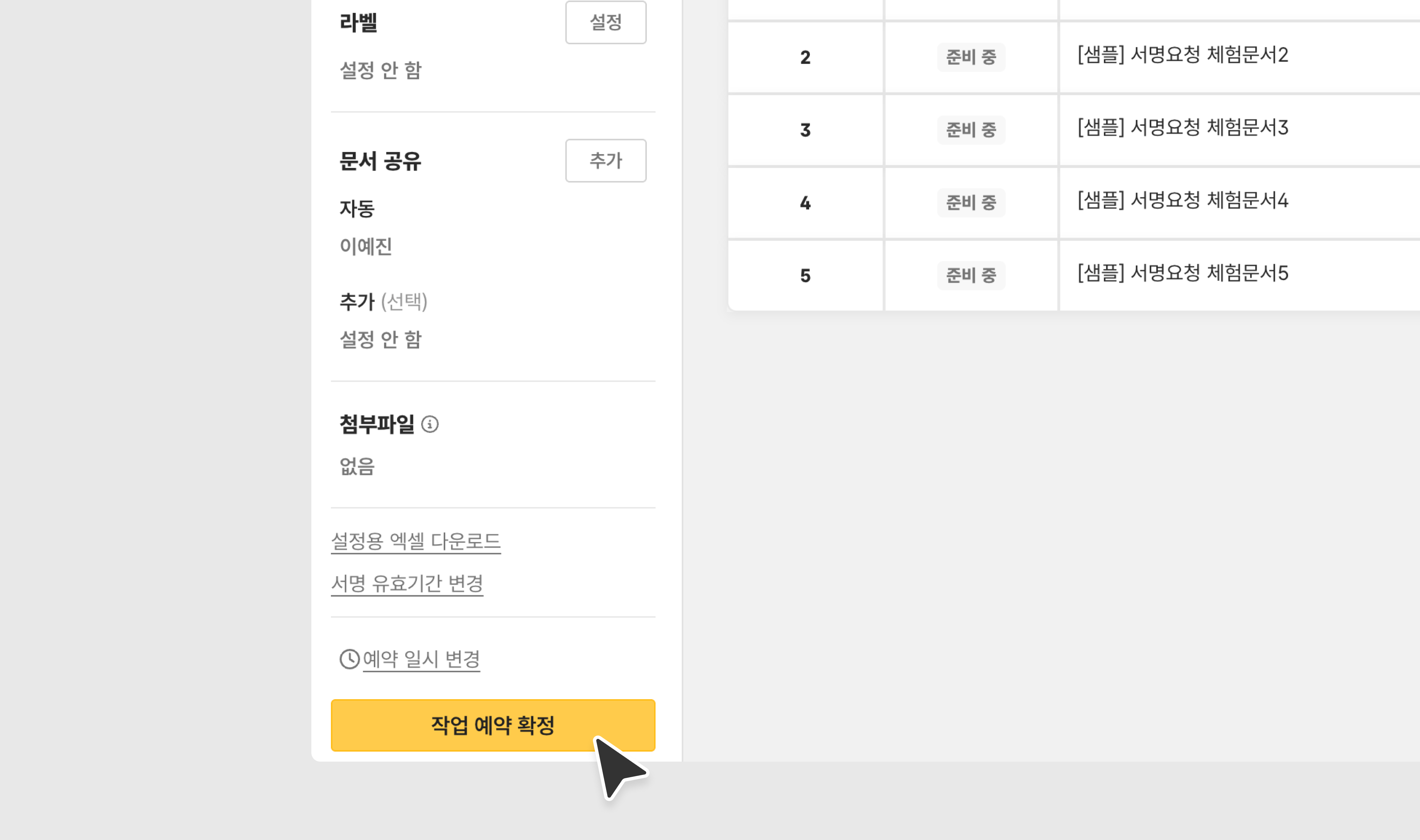Open the [샘플] 서명요청 체험문서4 row
Image resolution: width=1420 pixels, height=840 pixels.
1182,200
